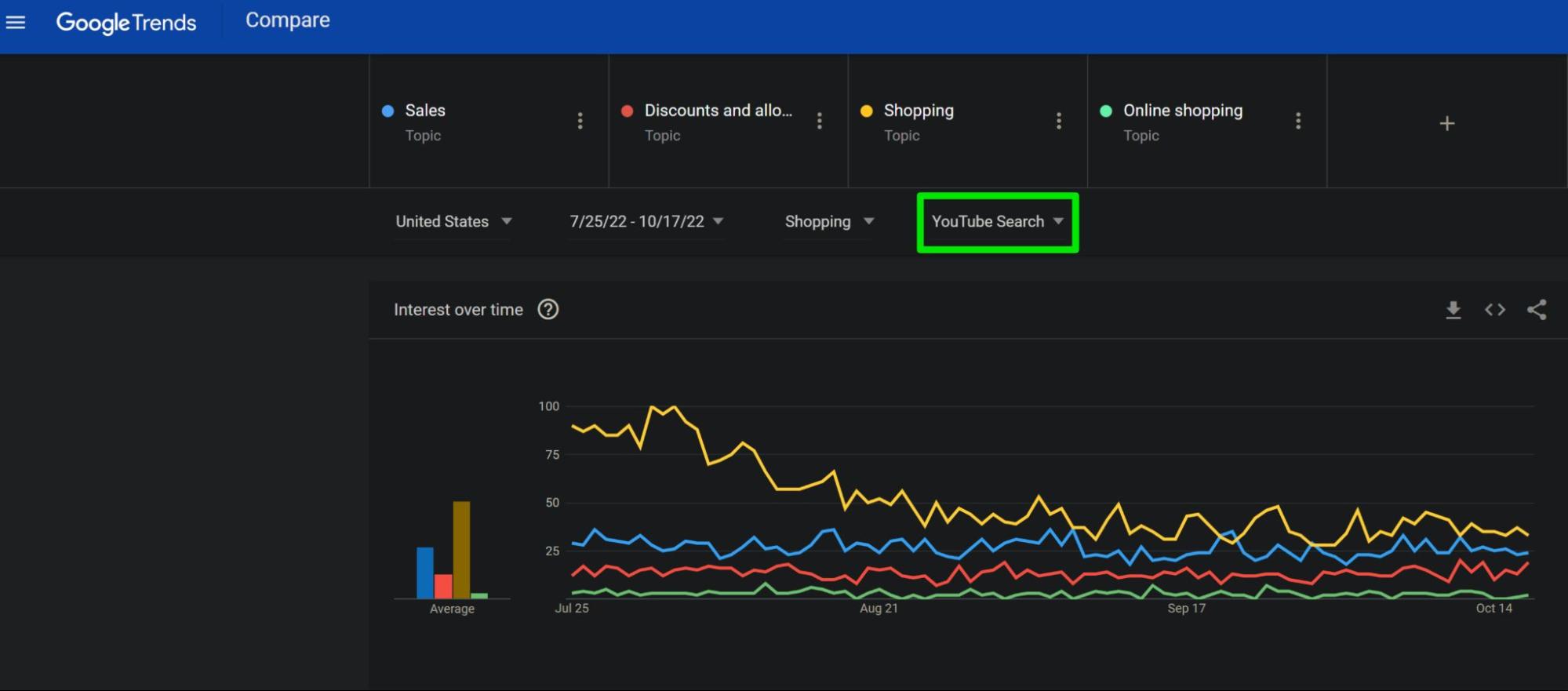The height and width of the screenshot is (691, 1568).
Task: Open the YouTube Search type dropdown
Action: tap(997, 222)
